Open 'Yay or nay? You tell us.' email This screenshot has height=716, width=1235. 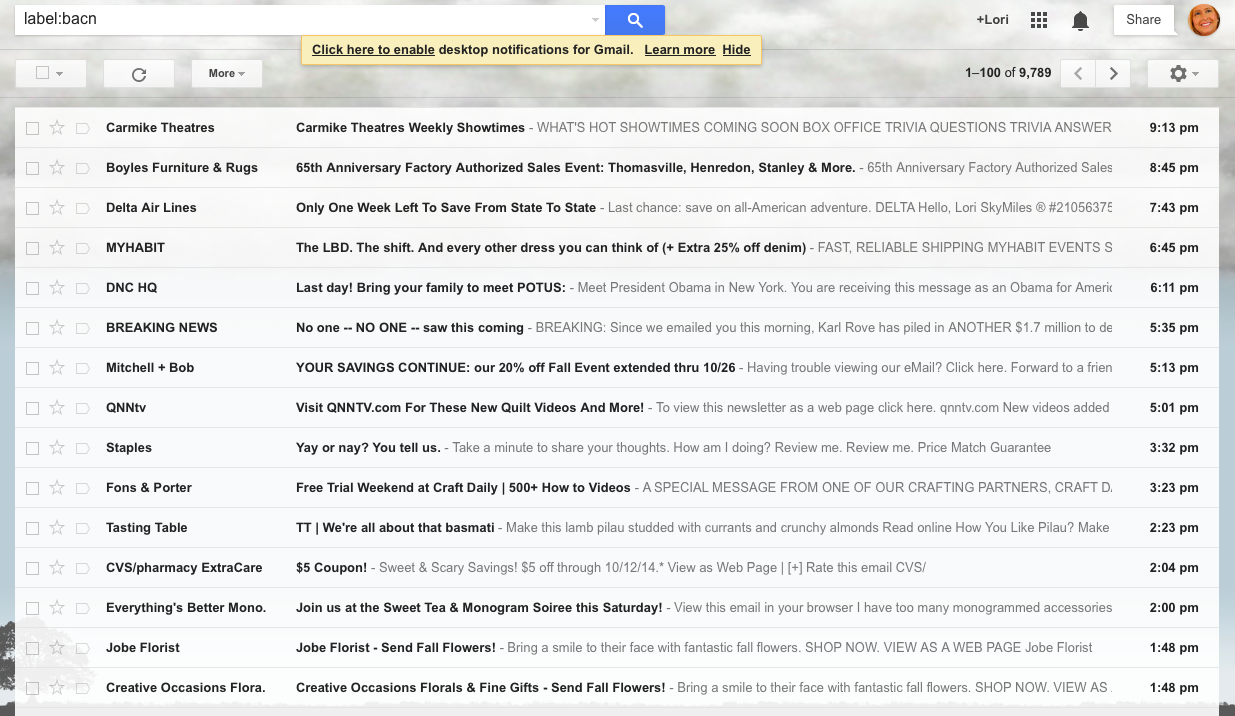point(368,447)
